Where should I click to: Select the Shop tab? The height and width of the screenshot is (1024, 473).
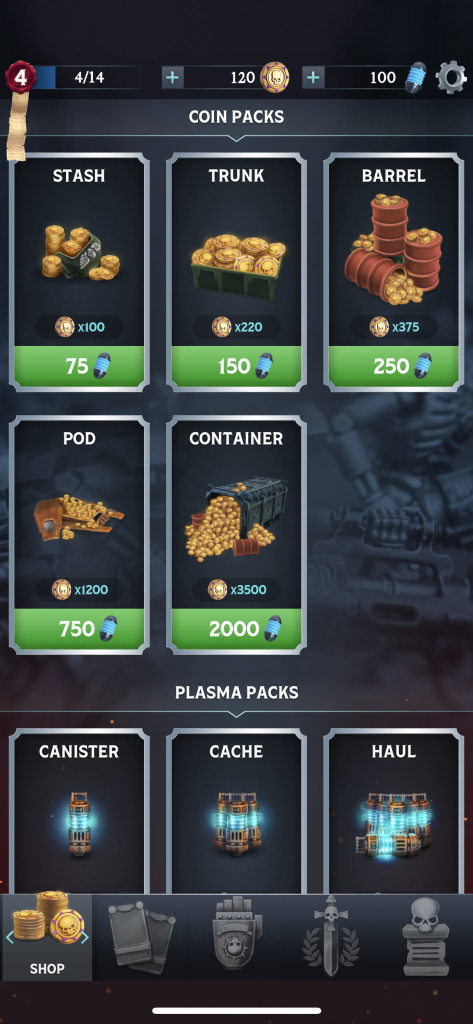(46, 936)
